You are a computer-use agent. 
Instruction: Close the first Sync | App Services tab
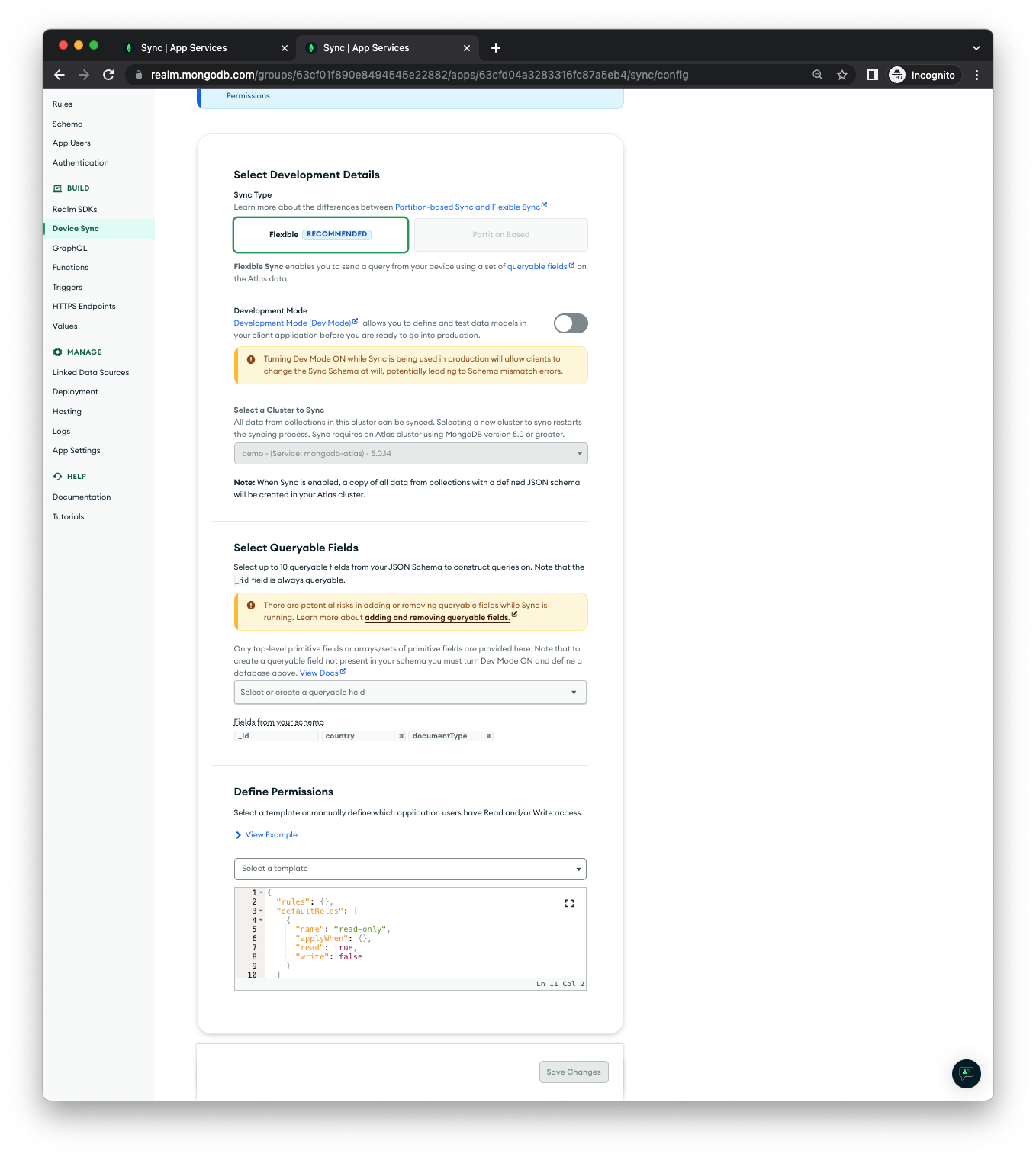click(x=285, y=48)
